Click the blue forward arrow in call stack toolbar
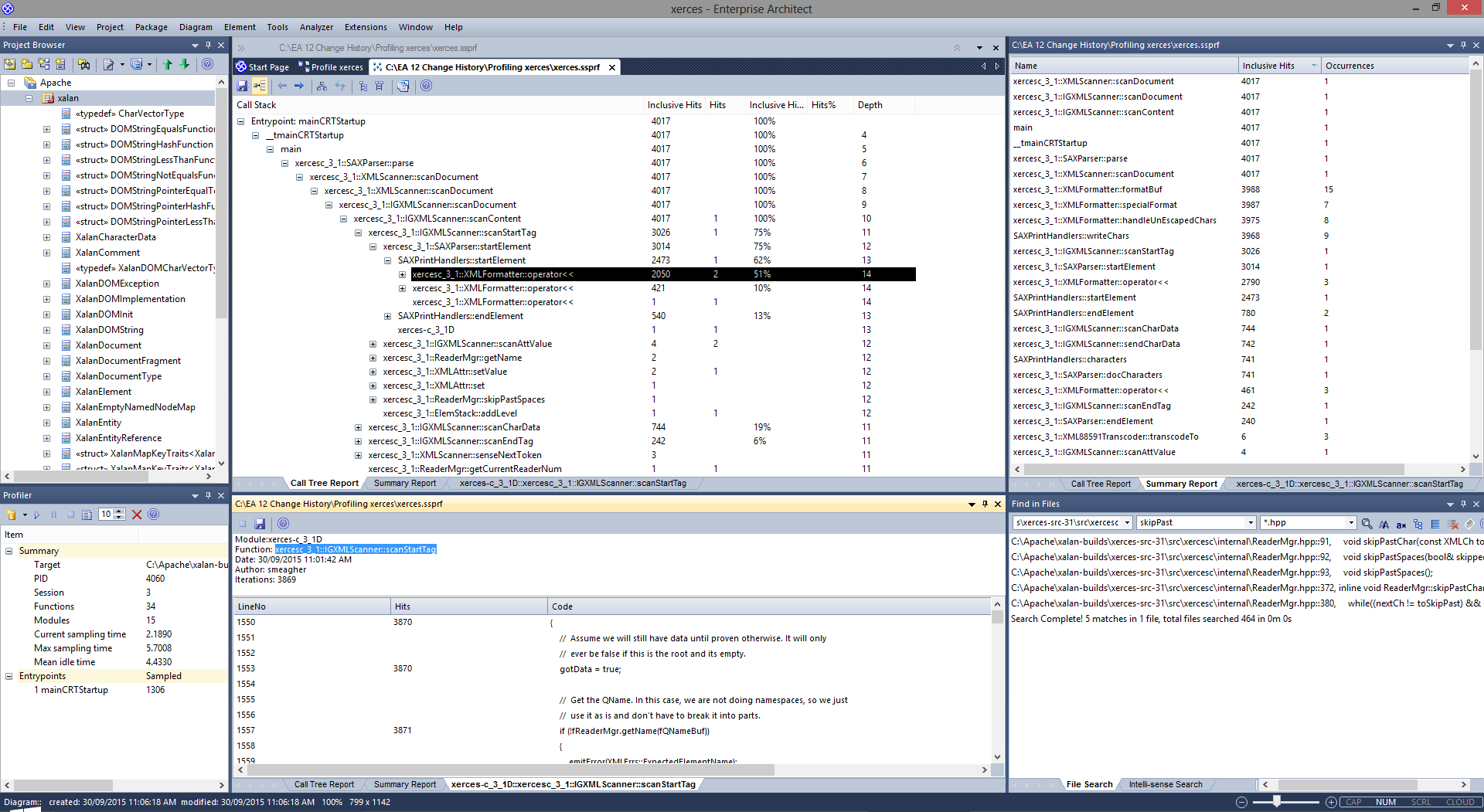This screenshot has width=1484, height=812. [299, 86]
